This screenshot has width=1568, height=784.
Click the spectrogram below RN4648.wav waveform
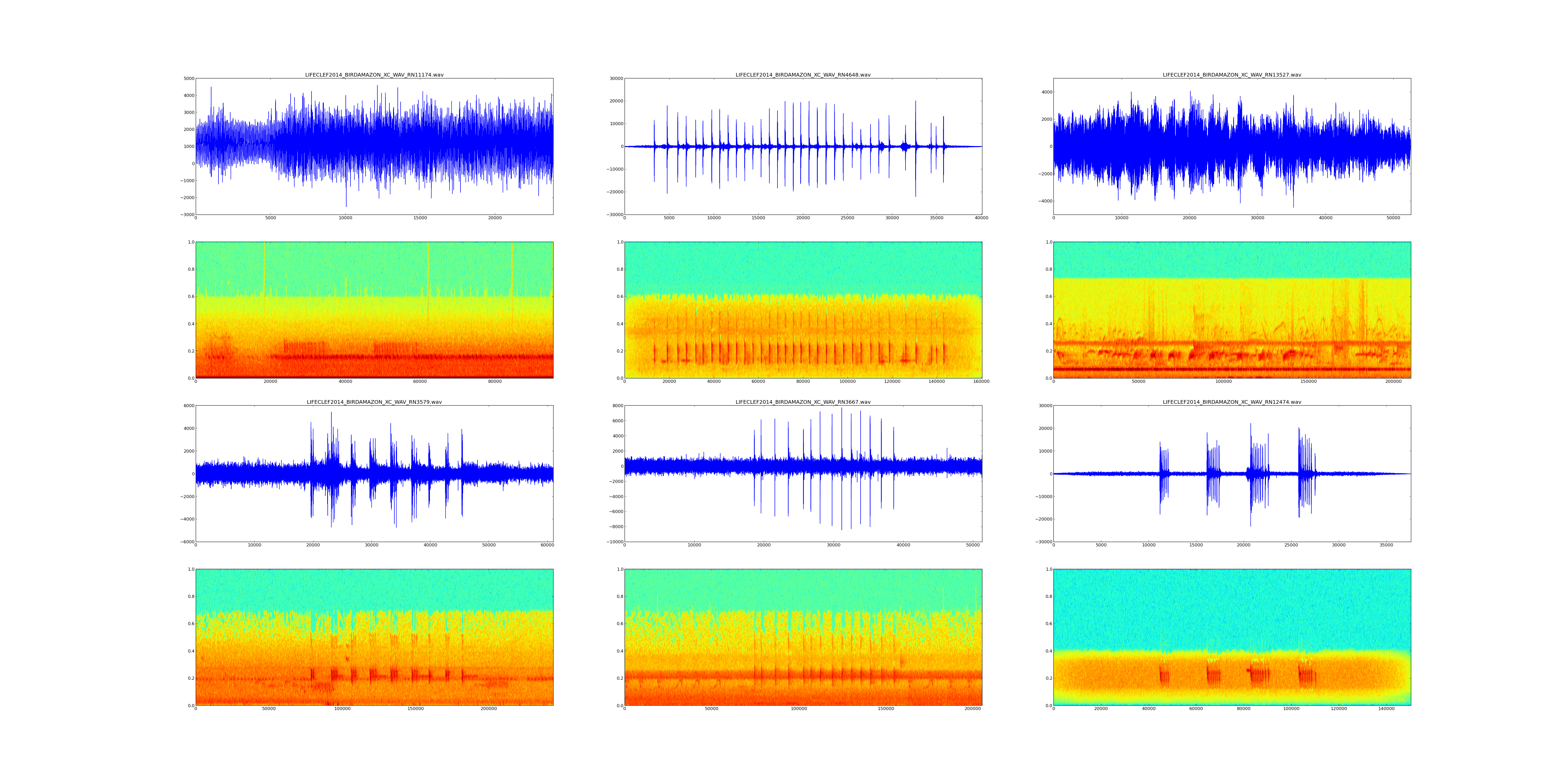[x=803, y=310]
